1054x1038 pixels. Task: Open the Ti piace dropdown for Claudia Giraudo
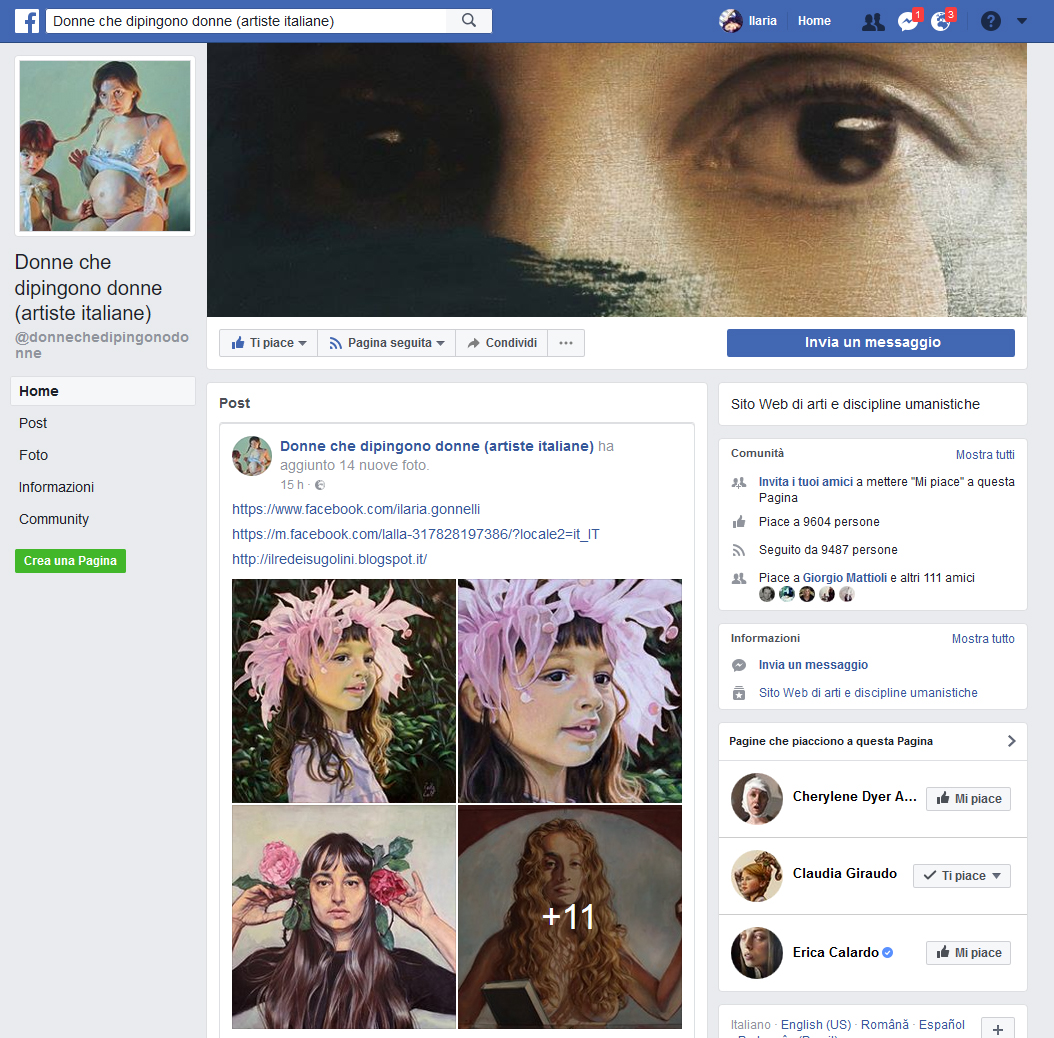pyautogui.click(x=962, y=876)
